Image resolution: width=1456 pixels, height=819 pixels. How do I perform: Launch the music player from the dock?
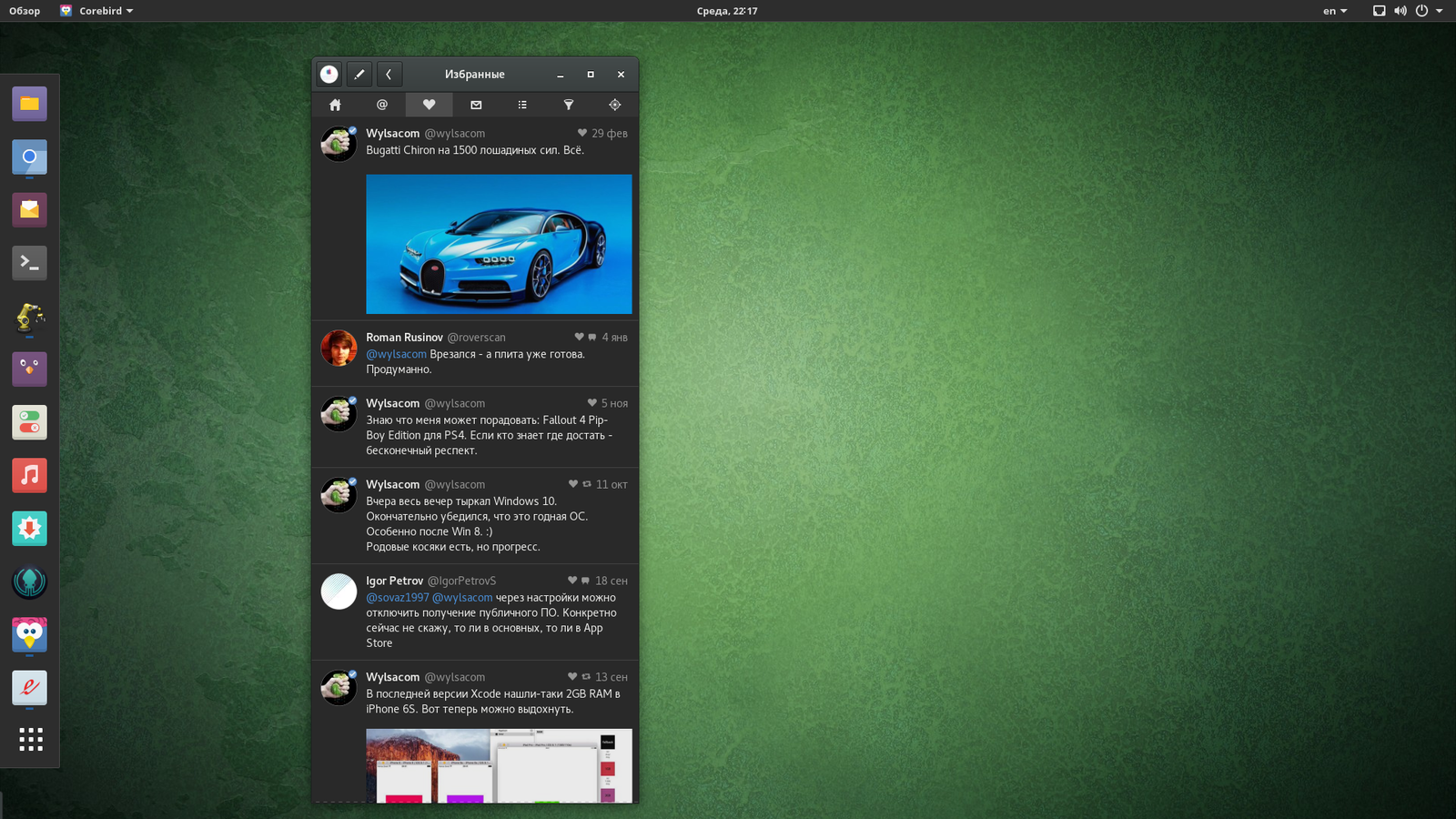[x=29, y=475]
